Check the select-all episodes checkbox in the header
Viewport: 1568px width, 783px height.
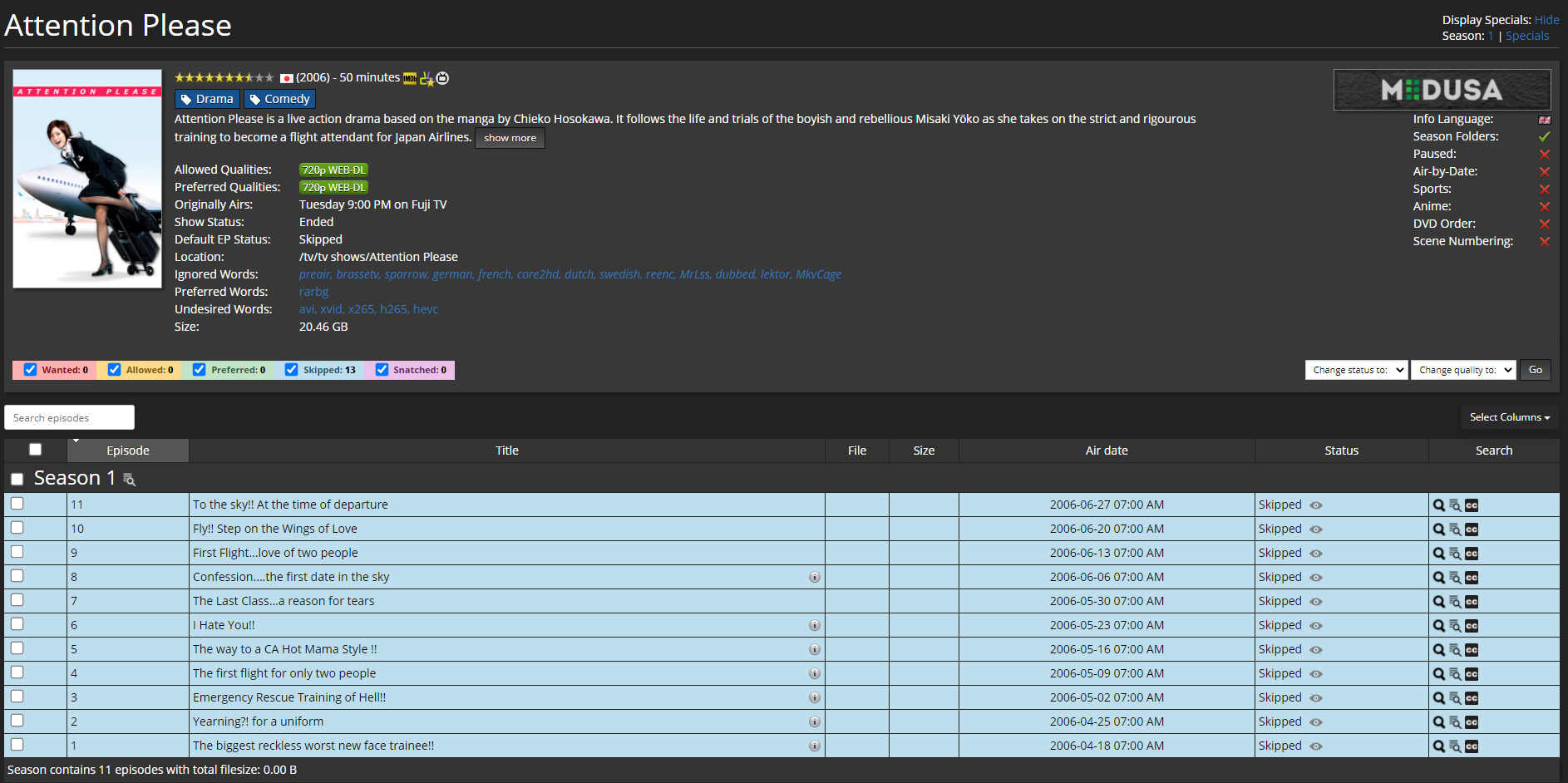tap(35, 449)
